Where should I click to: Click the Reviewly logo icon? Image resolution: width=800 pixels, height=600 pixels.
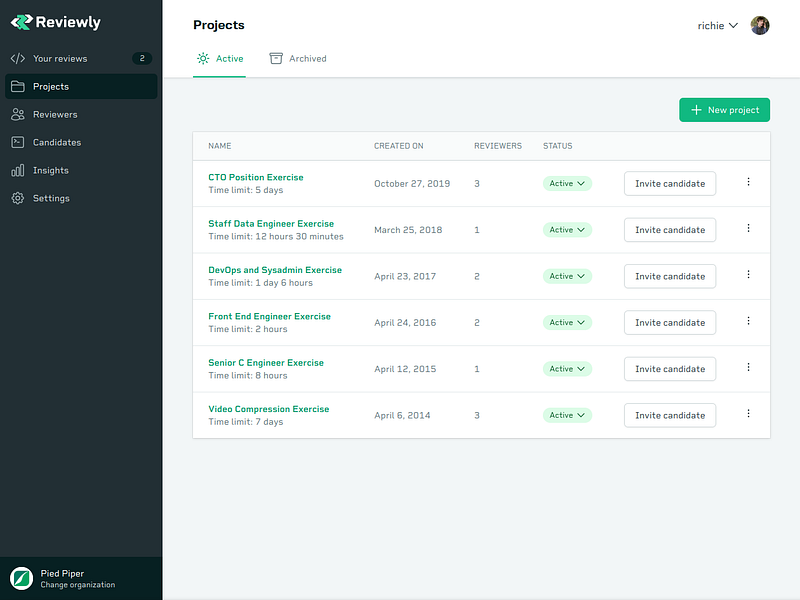coord(22,22)
